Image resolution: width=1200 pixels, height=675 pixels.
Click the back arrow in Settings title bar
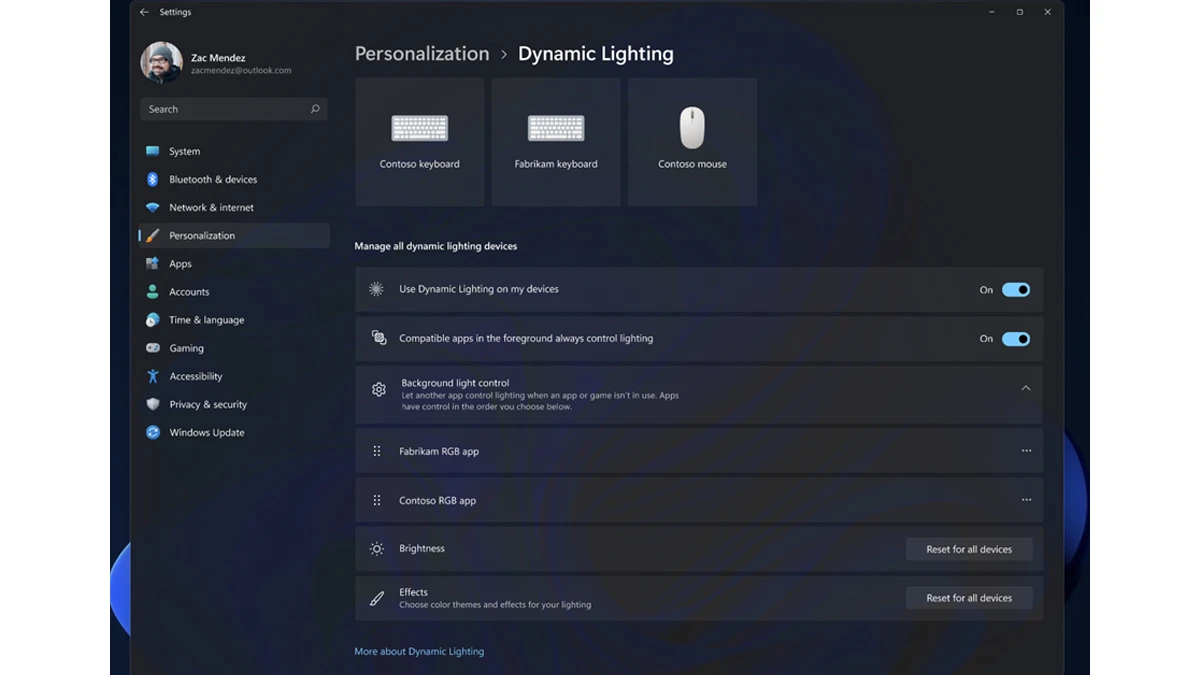144,12
